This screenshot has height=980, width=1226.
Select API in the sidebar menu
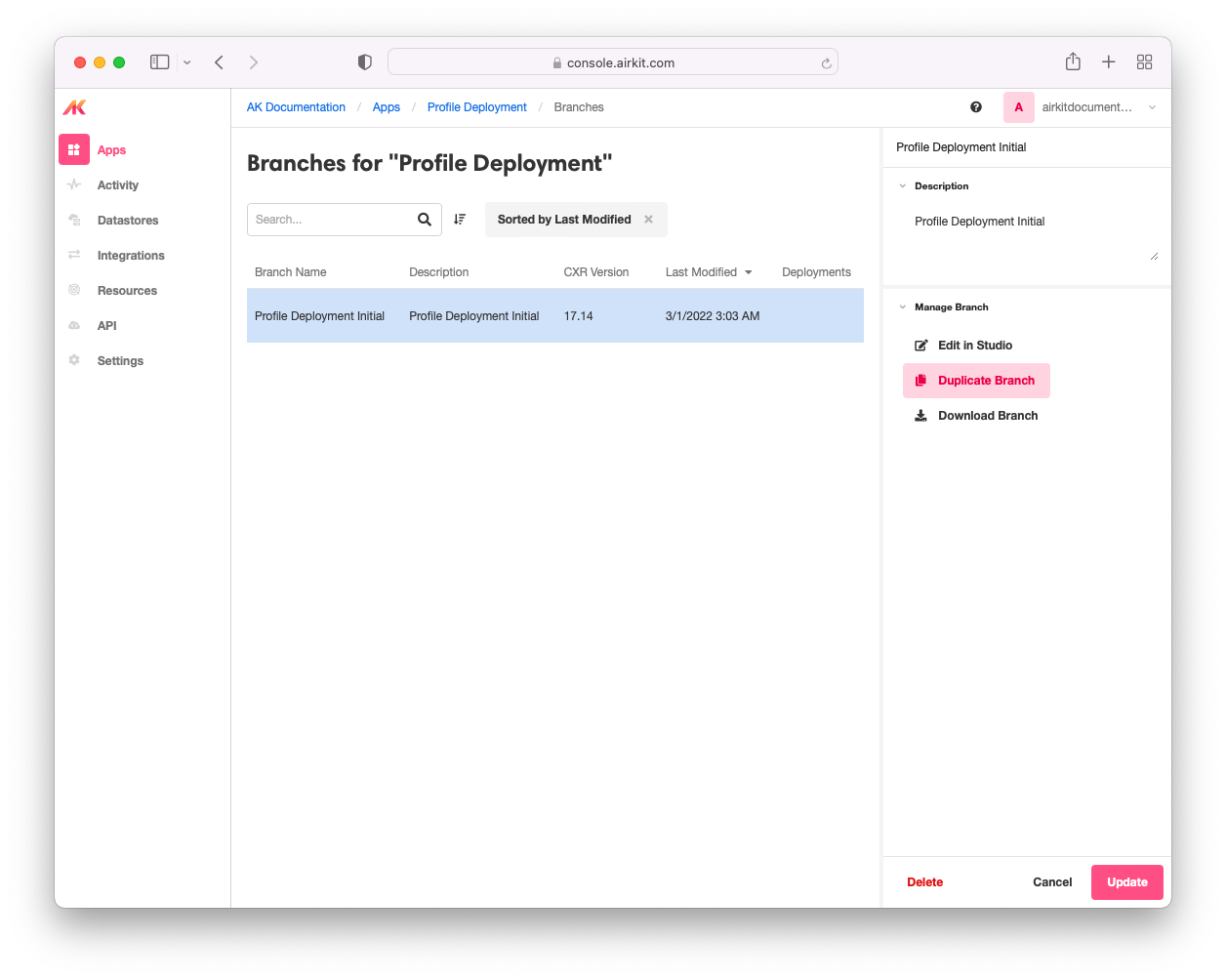point(107,326)
